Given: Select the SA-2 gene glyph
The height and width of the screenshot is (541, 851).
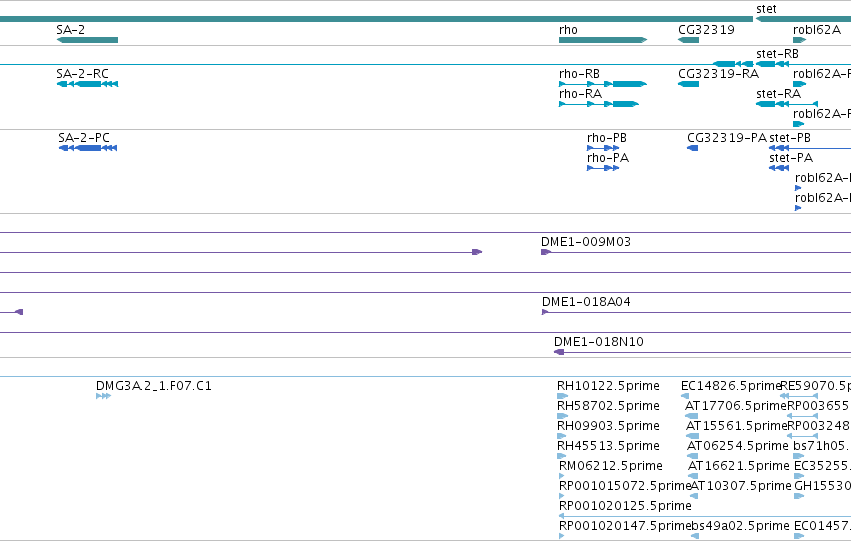Looking at the screenshot, I should 87,40.
